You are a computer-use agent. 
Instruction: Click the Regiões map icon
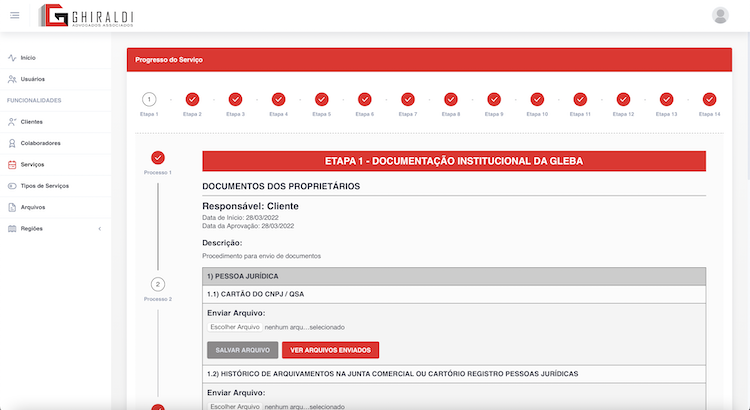pos(12,229)
